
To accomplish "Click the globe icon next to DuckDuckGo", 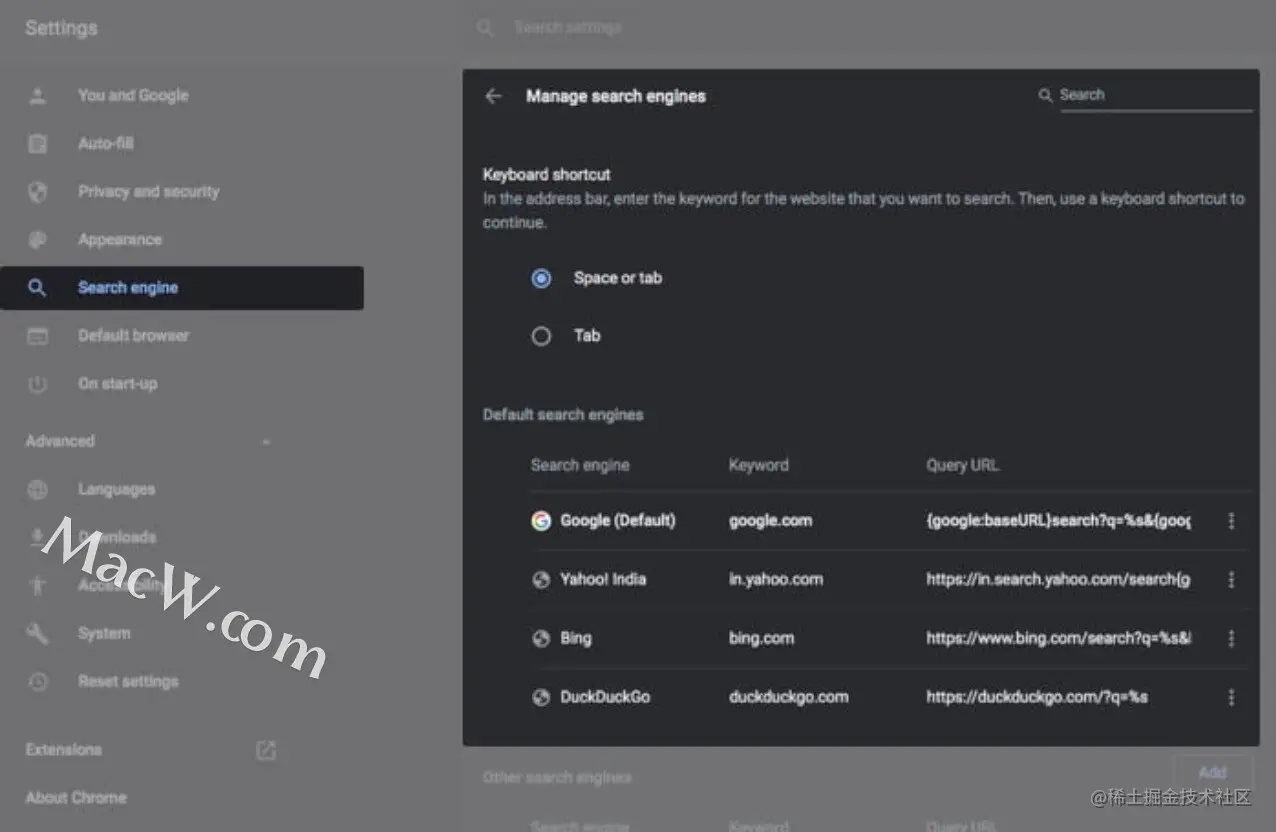I will [x=541, y=697].
